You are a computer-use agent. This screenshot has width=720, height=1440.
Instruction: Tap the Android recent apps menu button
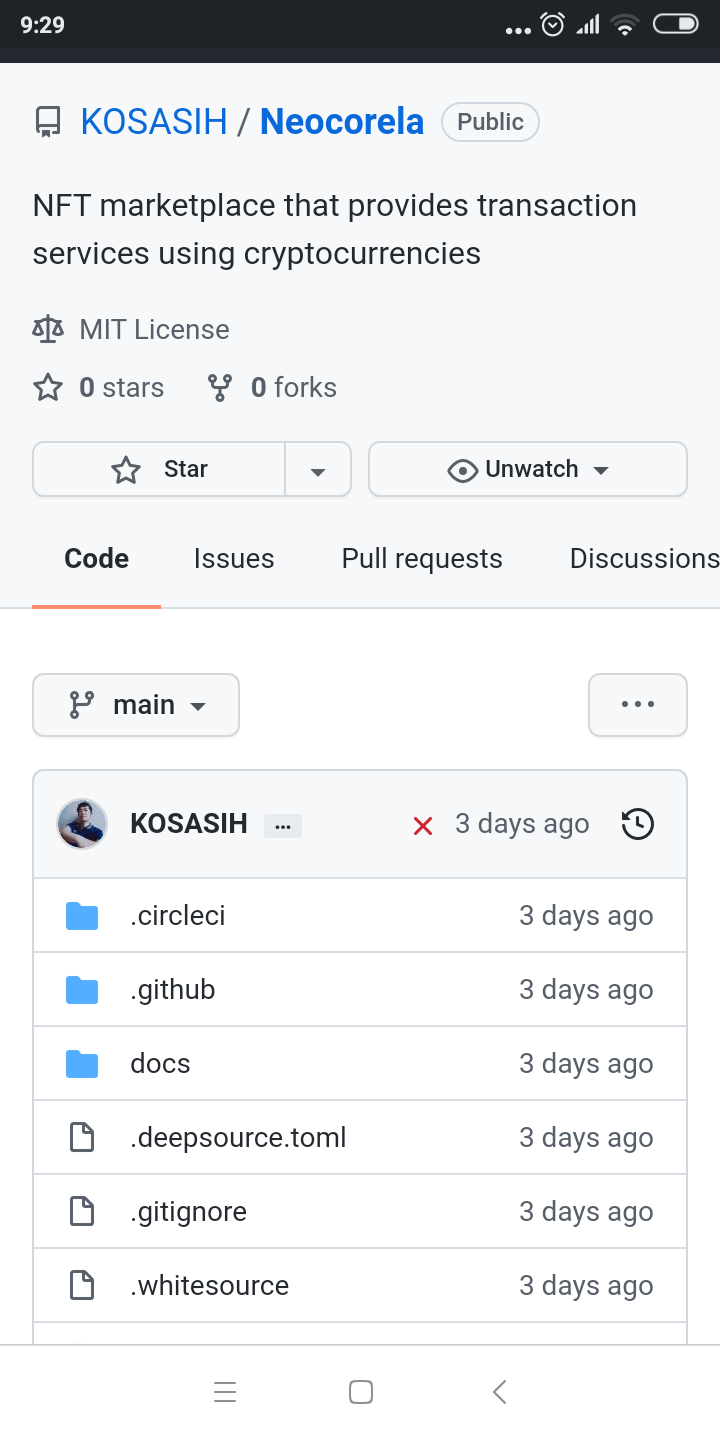click(x=225, y=1392)
